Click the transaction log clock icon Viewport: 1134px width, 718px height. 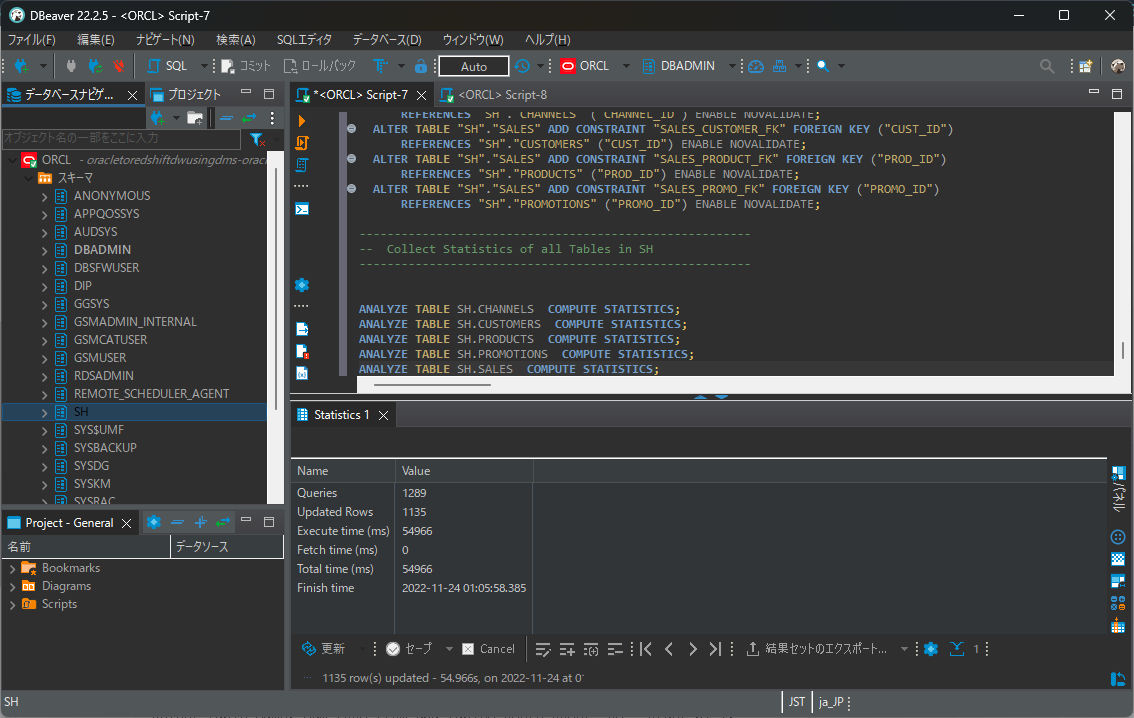(522, 66)
